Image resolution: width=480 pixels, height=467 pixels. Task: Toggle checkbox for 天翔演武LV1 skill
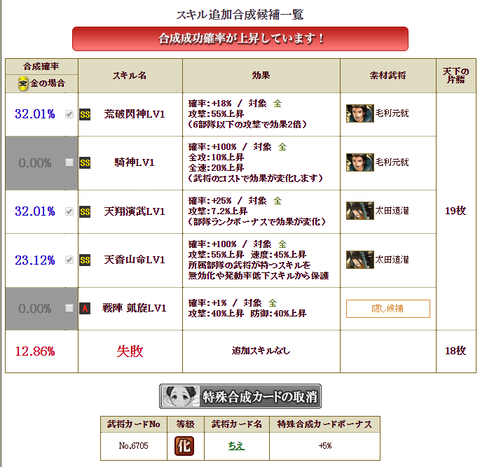pos(69,211)
